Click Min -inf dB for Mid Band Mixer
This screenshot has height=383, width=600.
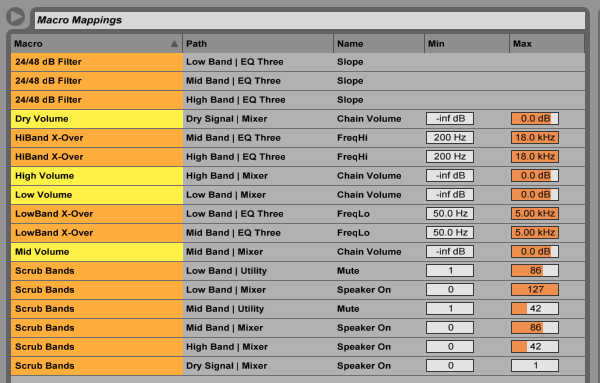pos(450,252)
